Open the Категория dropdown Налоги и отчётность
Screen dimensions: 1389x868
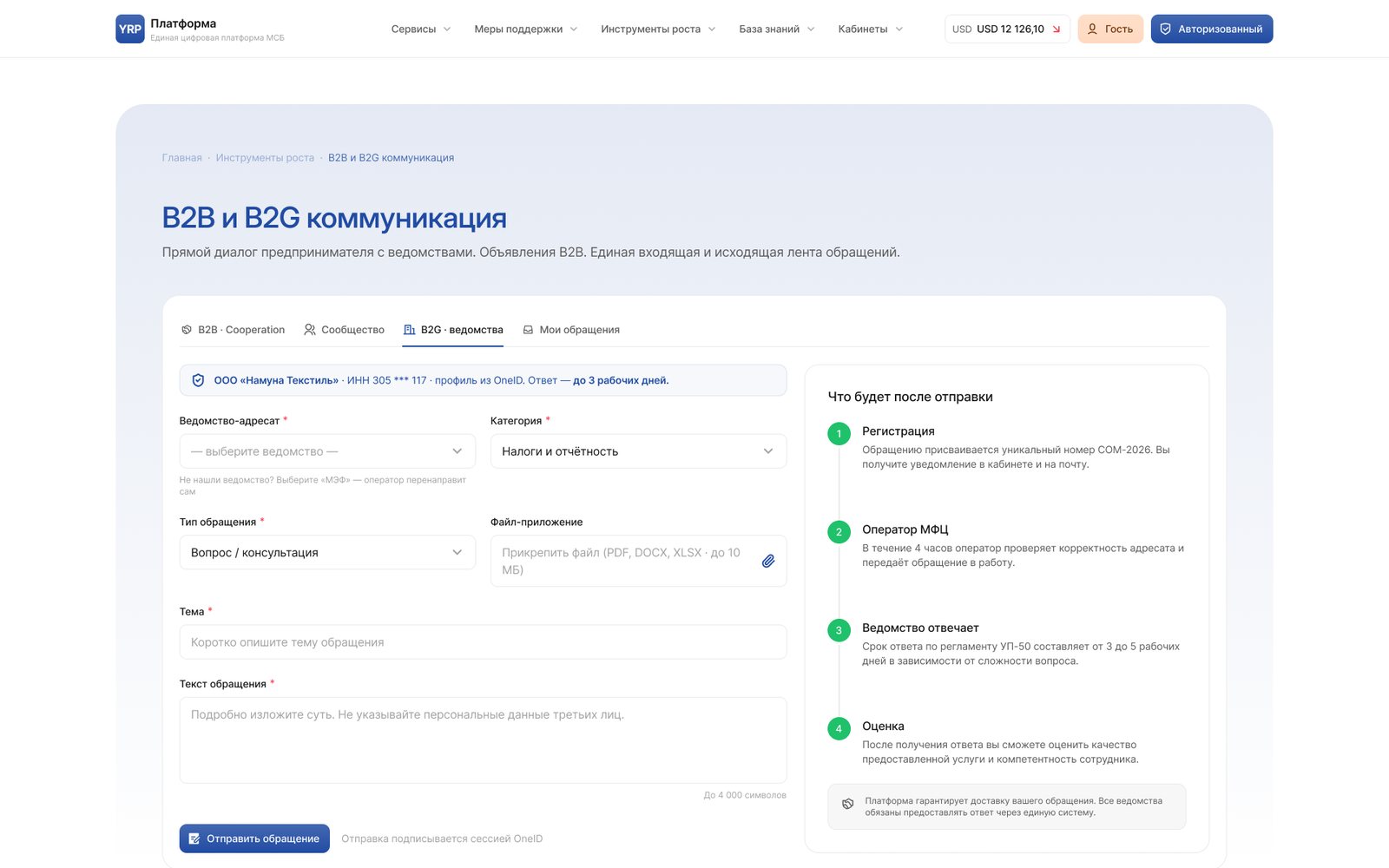[x=638, y=451]
